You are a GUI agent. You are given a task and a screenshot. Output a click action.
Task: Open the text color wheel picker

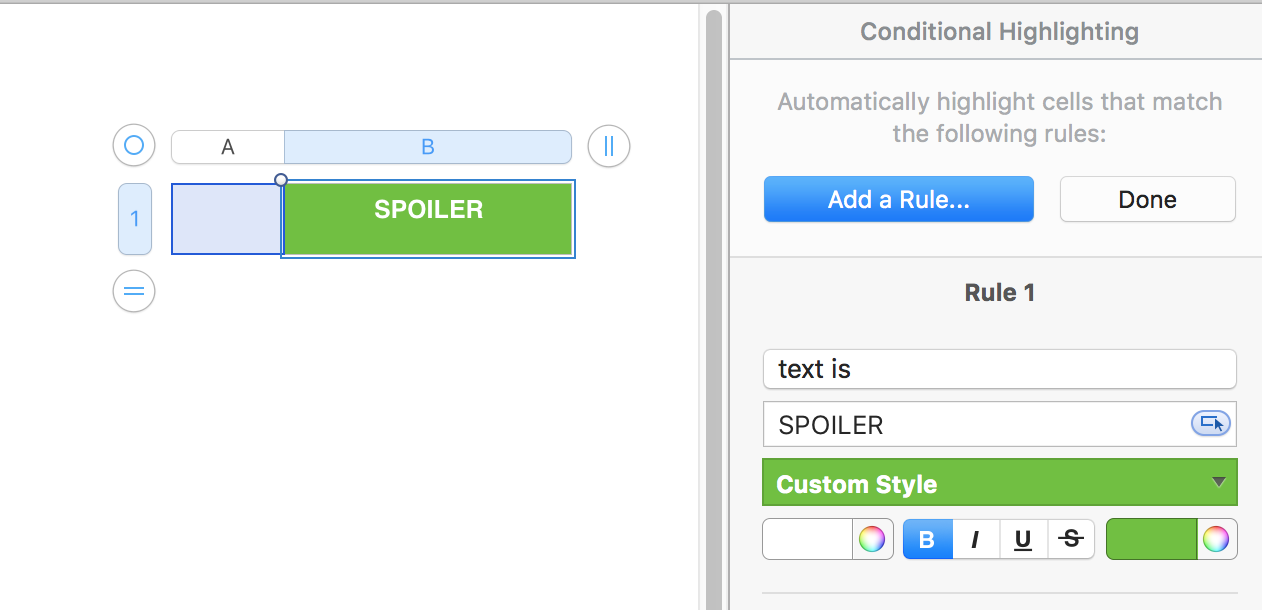(x=871, y=540)
